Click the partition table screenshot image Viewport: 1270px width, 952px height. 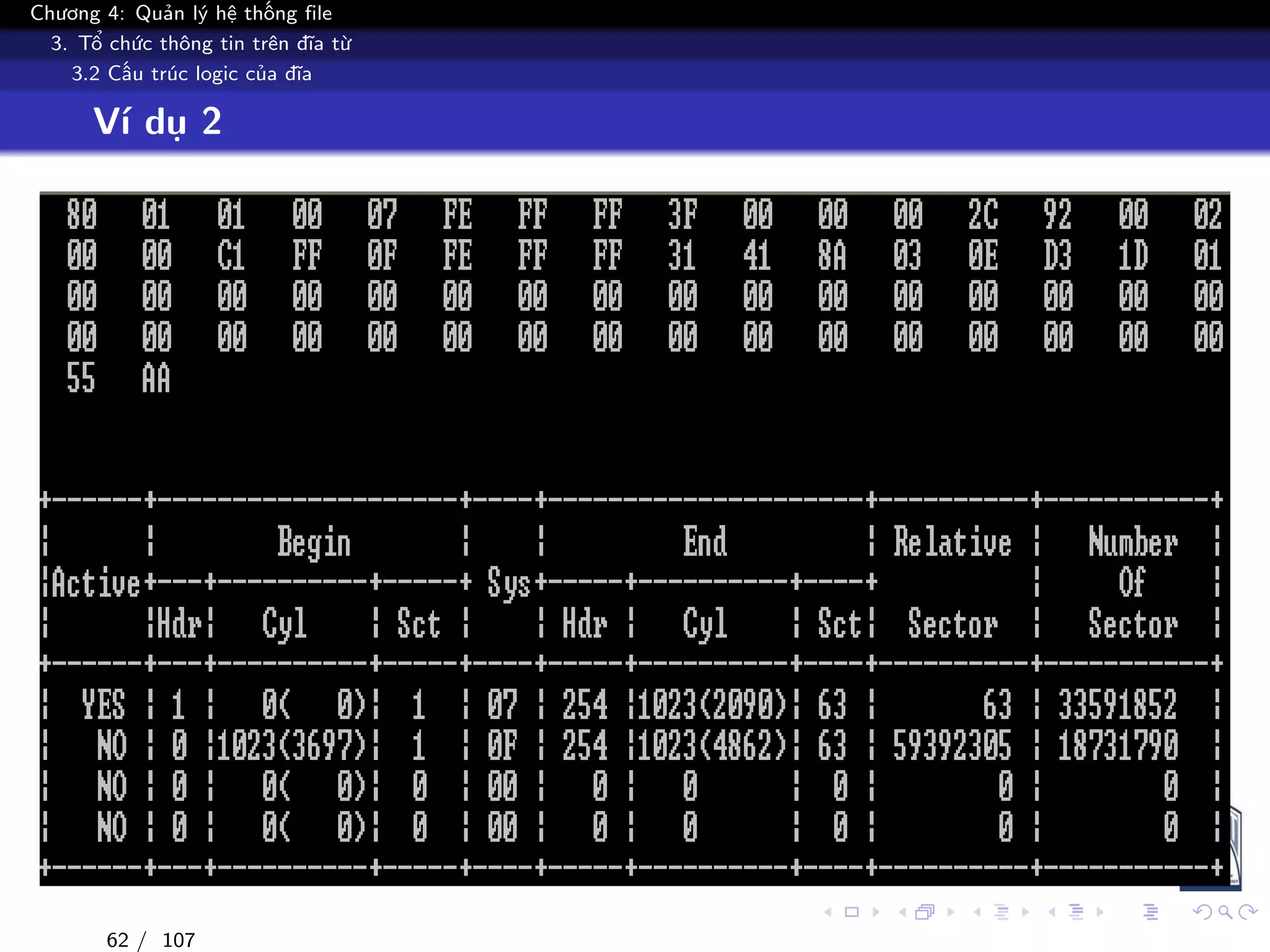click(x=634, y=538)
